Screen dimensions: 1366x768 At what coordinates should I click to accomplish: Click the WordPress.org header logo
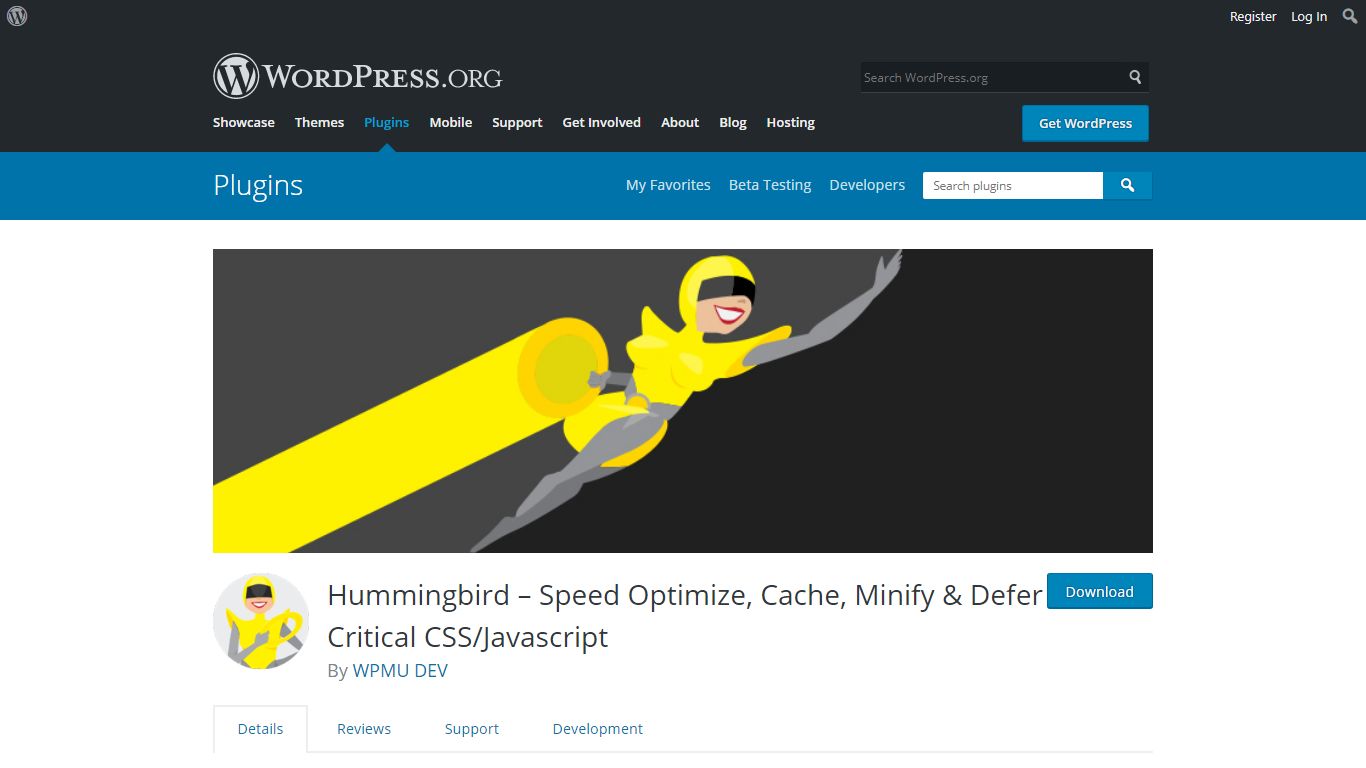[357, 76]
